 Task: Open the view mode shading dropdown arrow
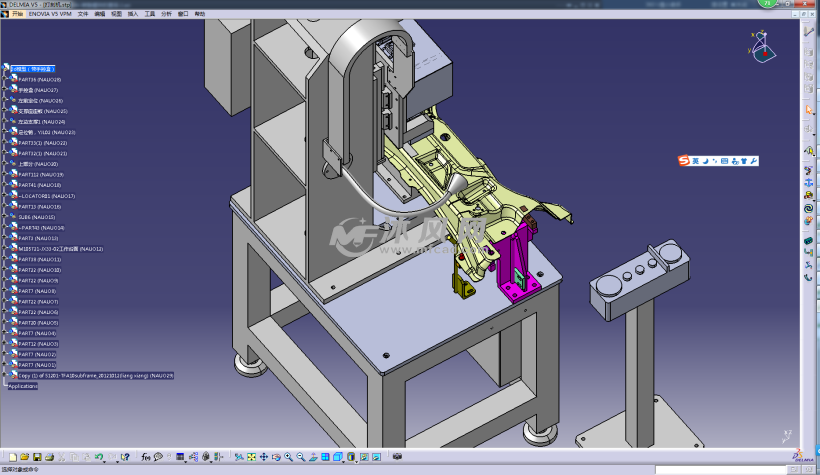pyautogui.click(x=357, y=460)
